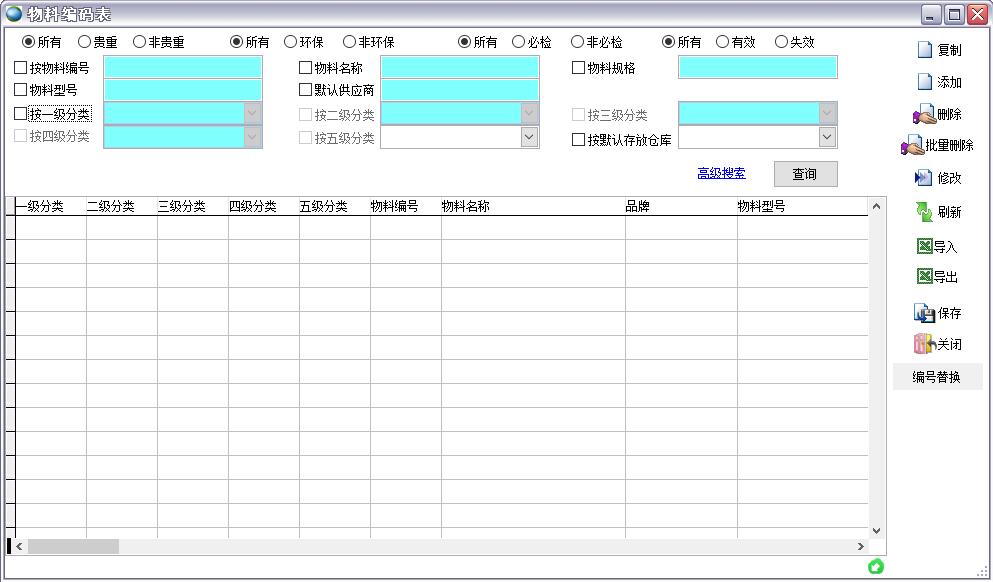
Task: Open the 按默认存放仓库 dropdown list
Action: (x=827, y=139)
